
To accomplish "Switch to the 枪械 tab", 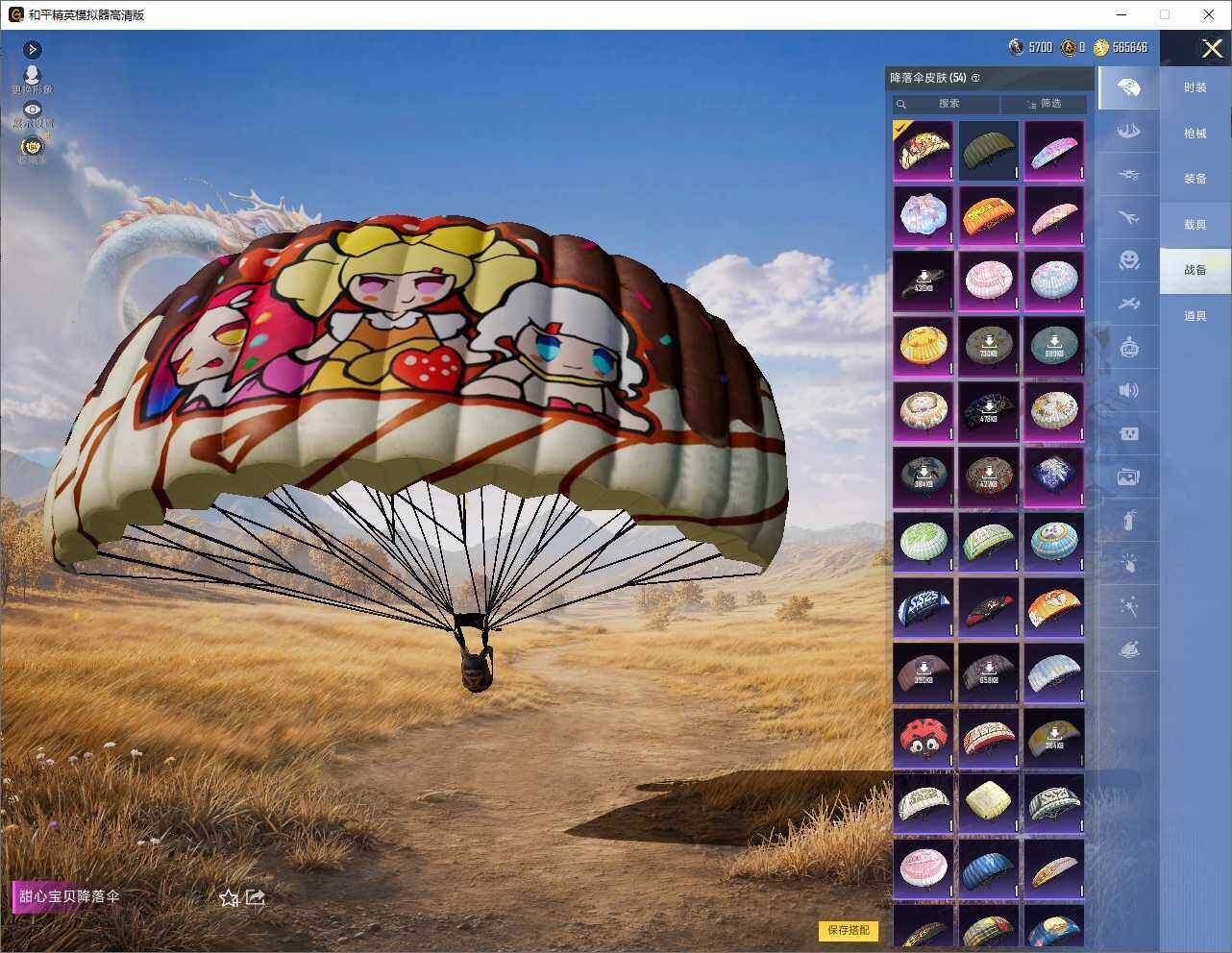I will pos(1195,134).
